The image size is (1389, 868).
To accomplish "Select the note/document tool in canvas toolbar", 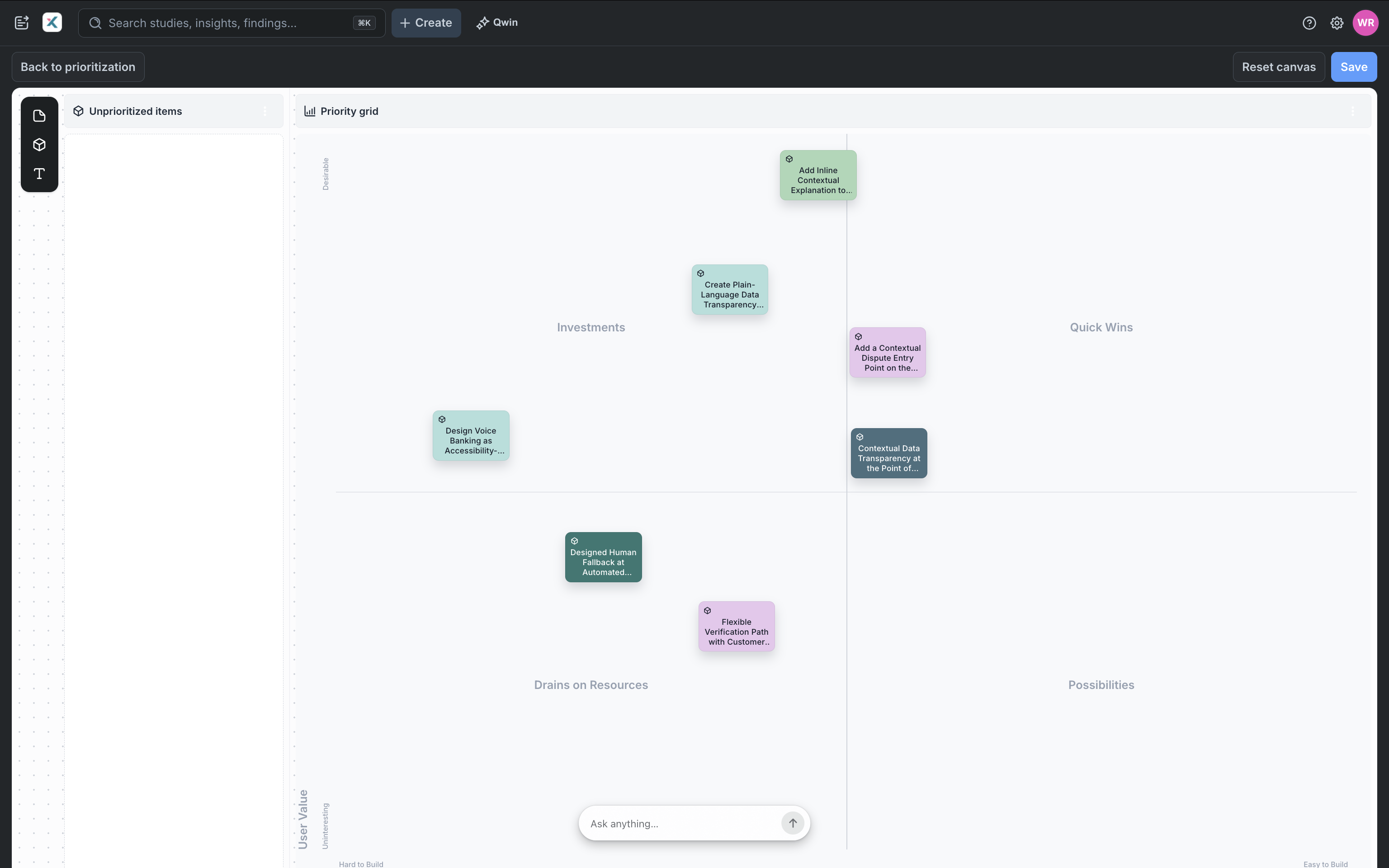I will 39,116.
